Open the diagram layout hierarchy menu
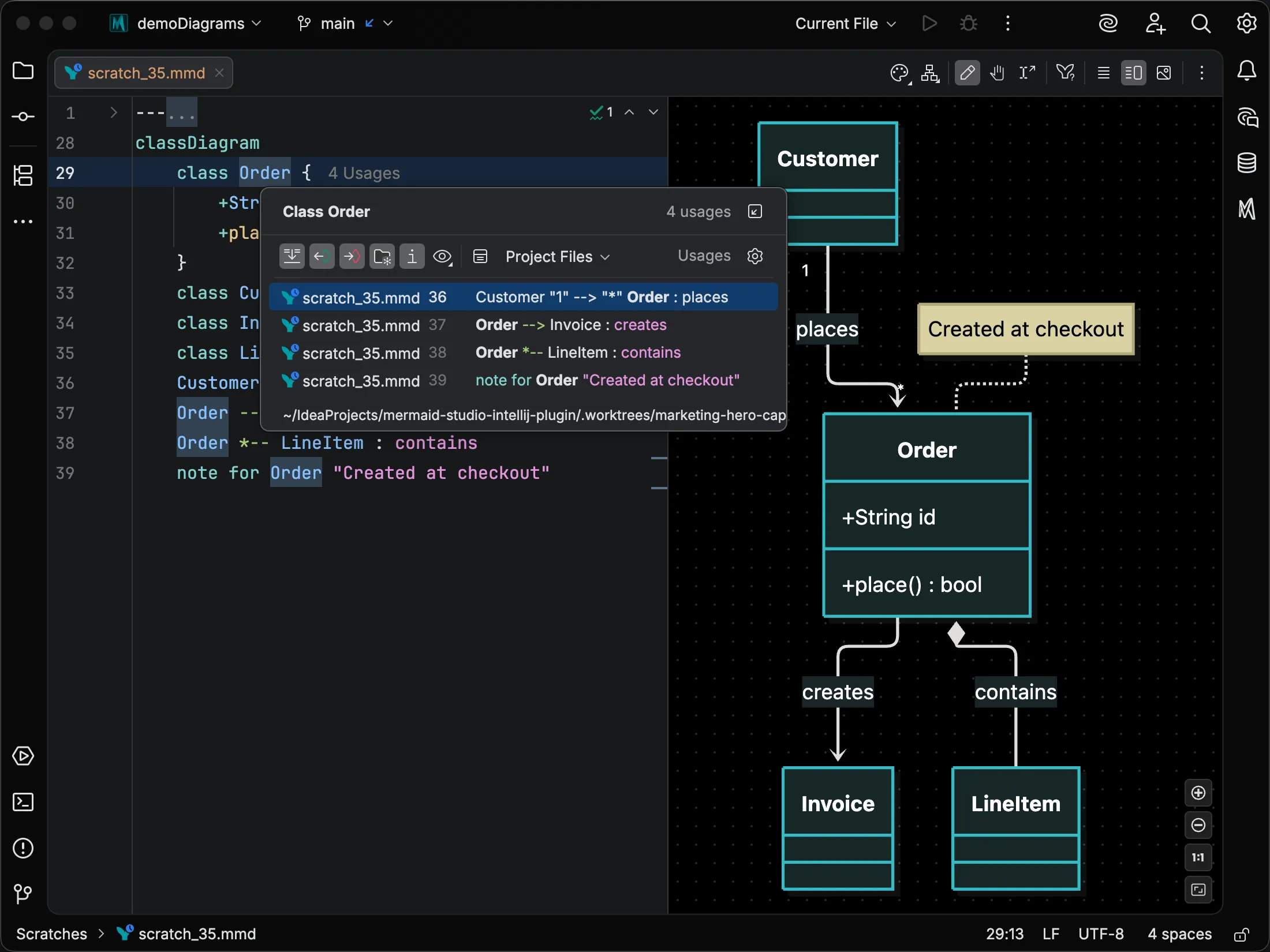The height and width of the screenshot is (952, 1270). click(x=930, y=73)
